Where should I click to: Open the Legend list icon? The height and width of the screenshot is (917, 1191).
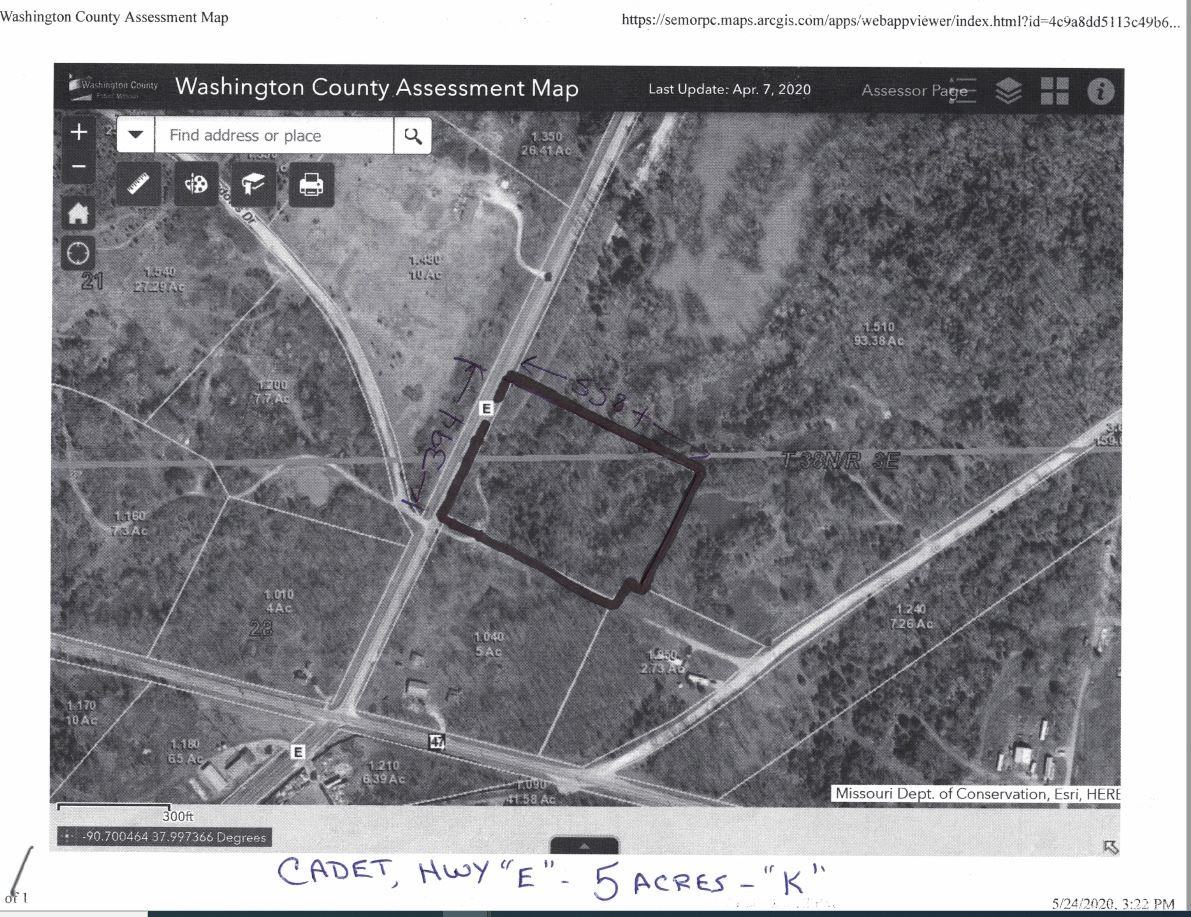pos(962,90)
